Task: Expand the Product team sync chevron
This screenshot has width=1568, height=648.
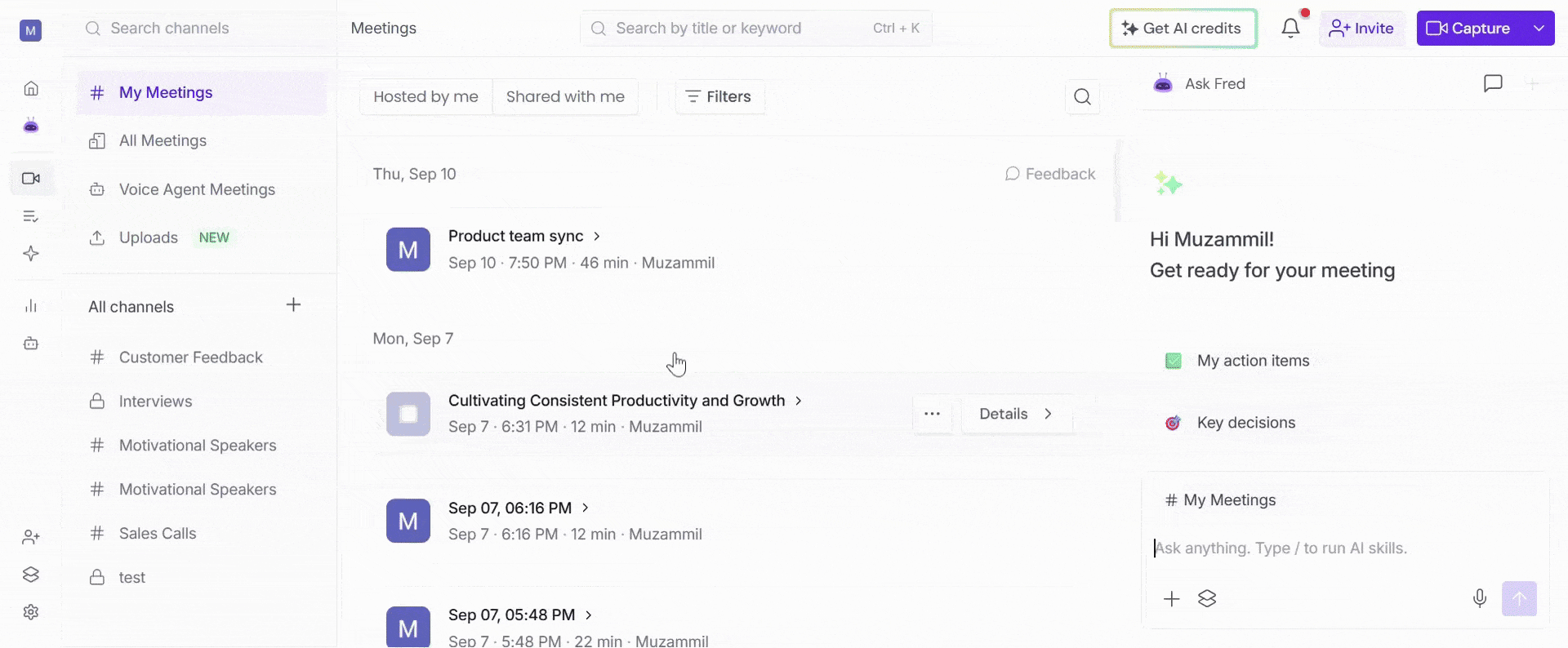Action: point(596,237)
